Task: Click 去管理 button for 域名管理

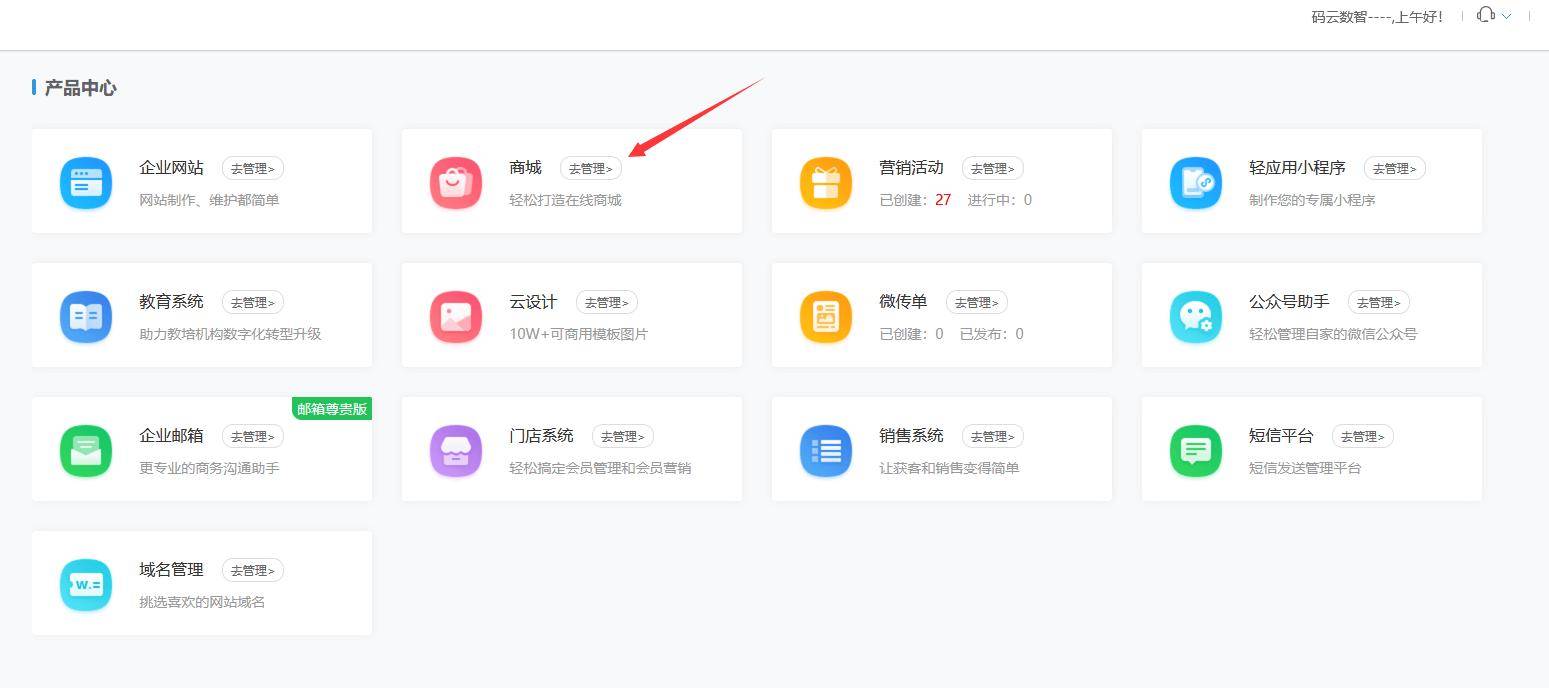Action: 253,571
